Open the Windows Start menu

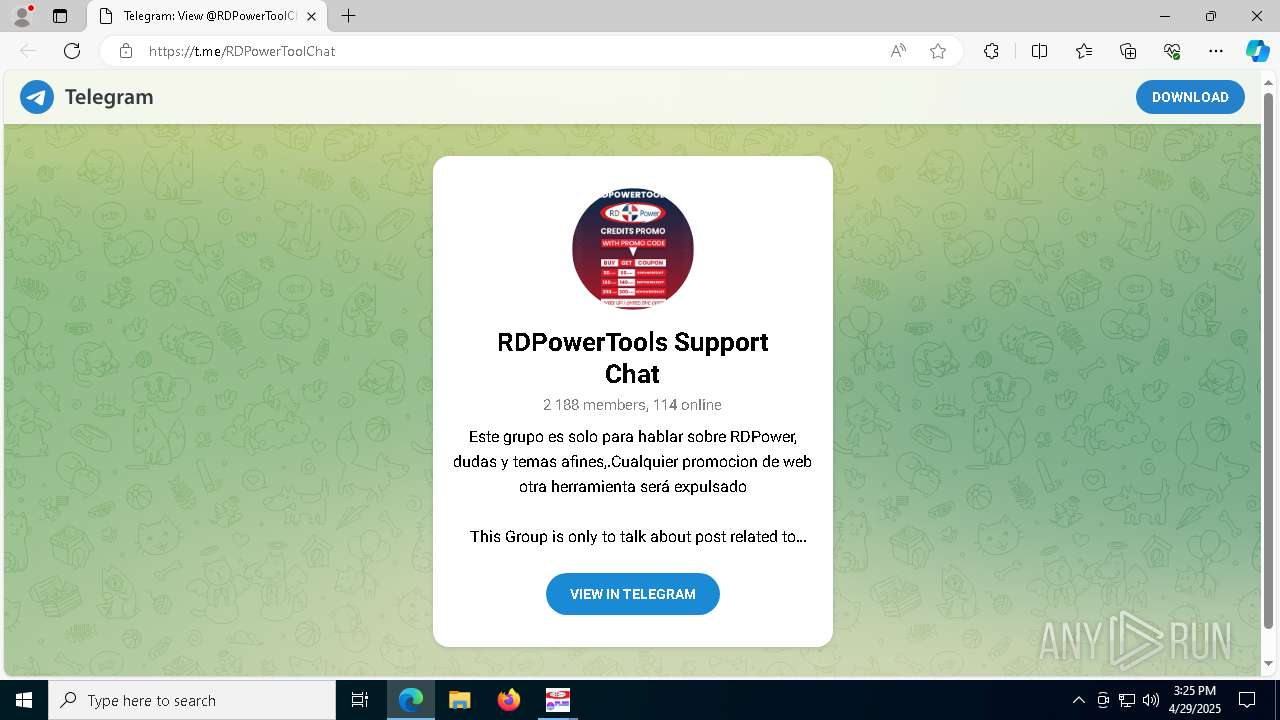[x=24, y=700]
